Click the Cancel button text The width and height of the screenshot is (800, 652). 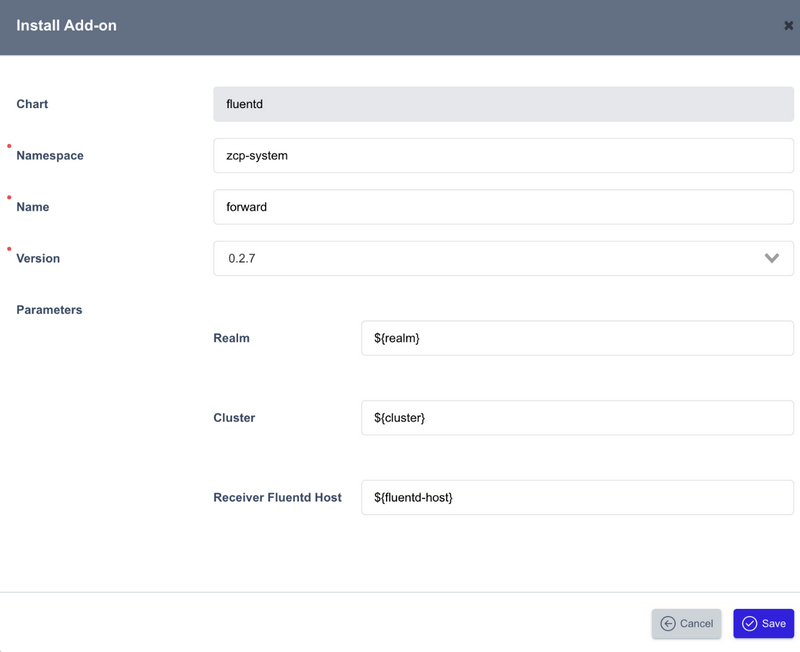(696, 623)
